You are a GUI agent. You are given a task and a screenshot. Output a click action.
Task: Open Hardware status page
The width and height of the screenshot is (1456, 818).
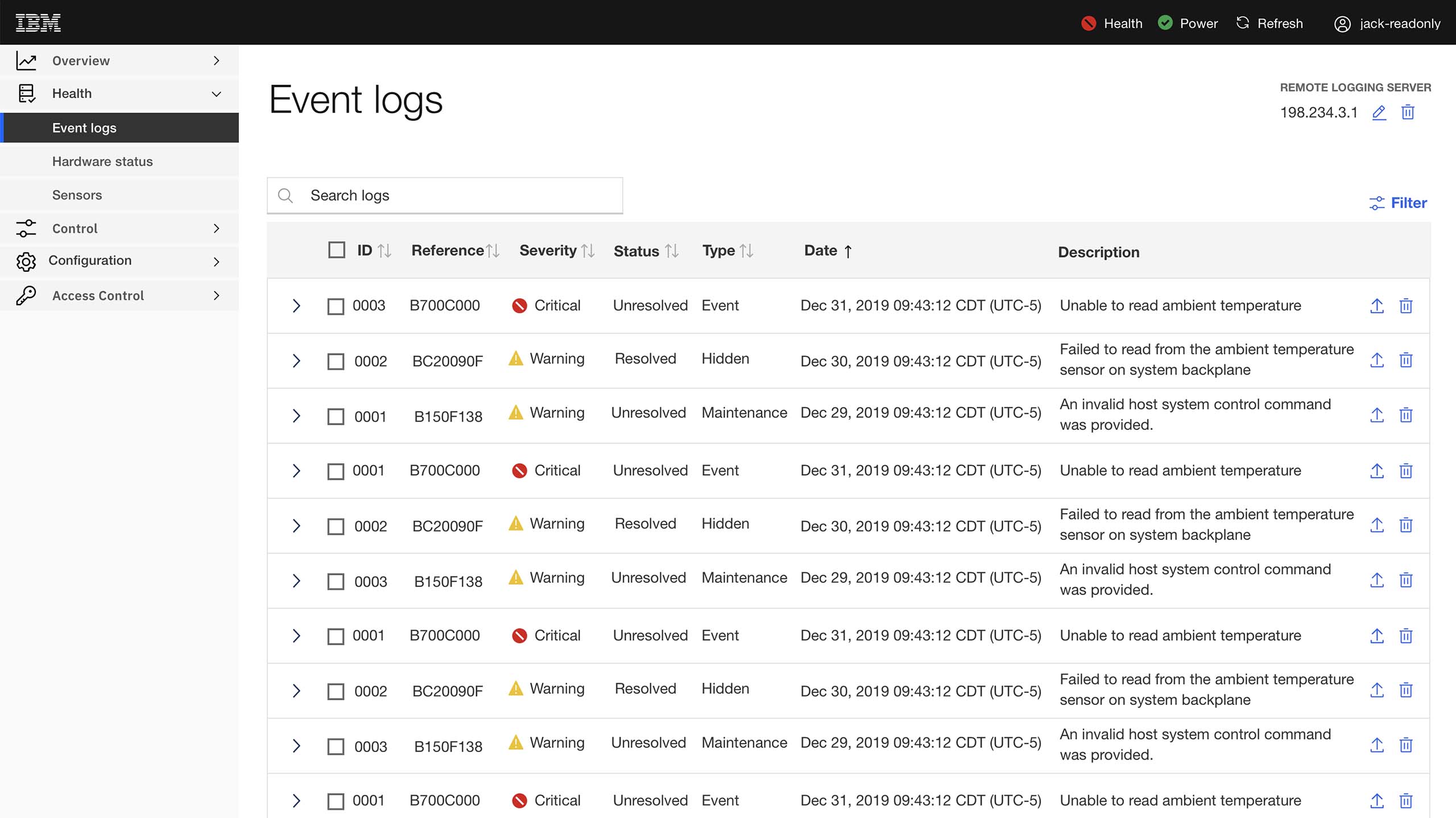pos(102,161)
